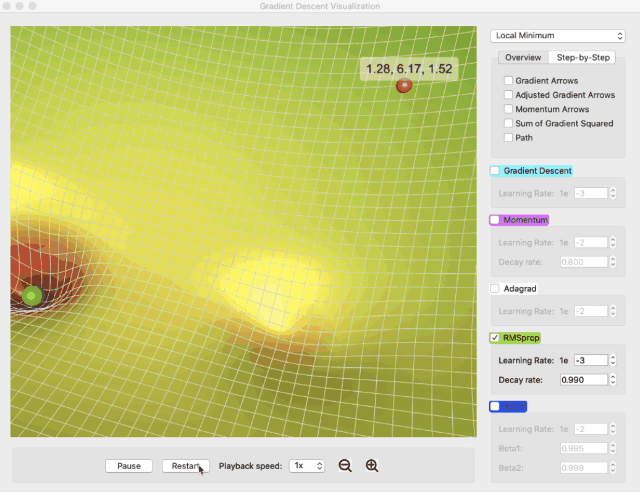Switch to the Overview tab
640x492 pixels.
coord(523,58)
